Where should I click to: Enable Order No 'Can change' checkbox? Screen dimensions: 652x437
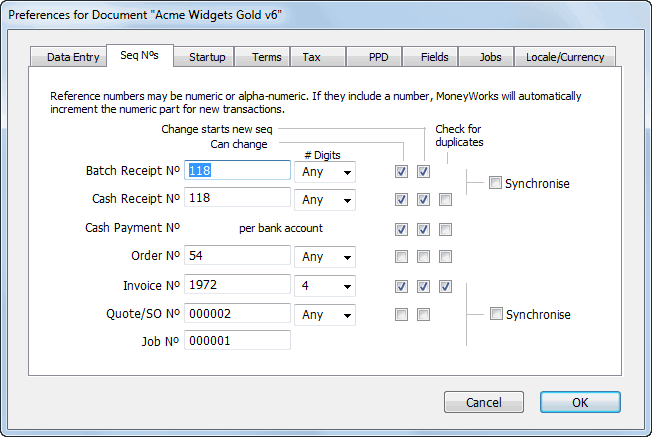tap(401, 257)
